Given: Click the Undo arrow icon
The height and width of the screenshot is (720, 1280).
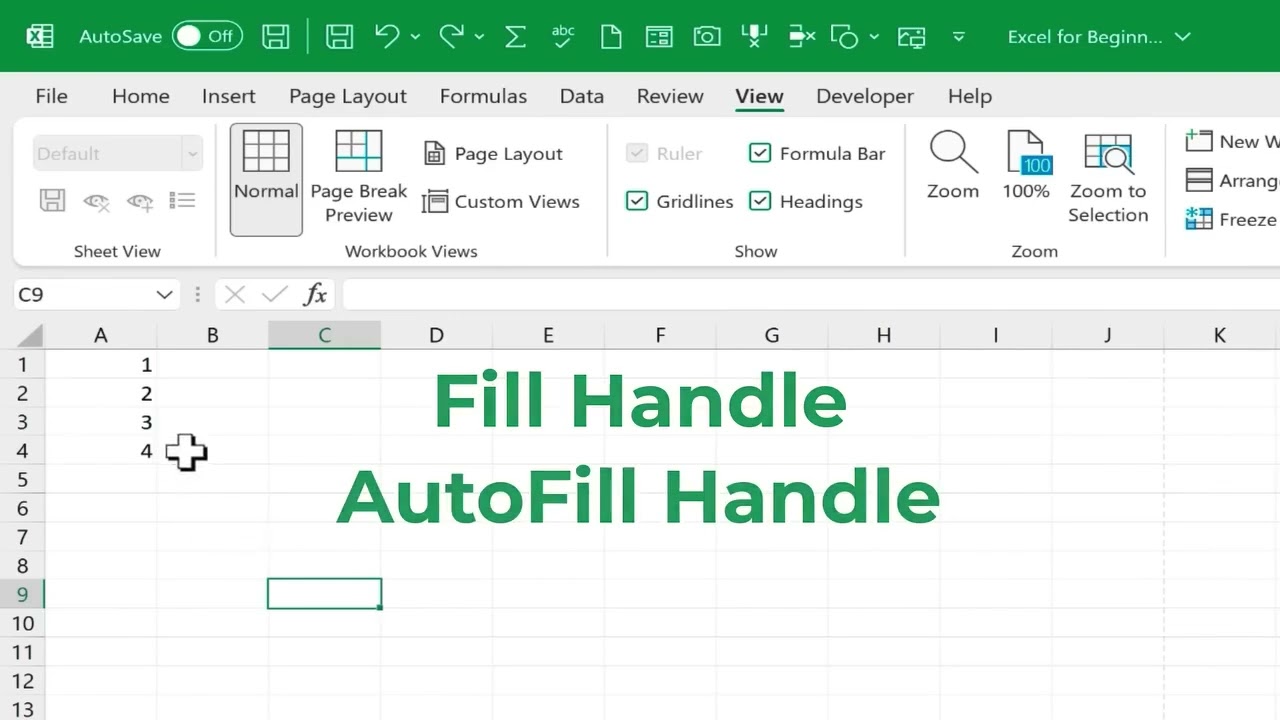Looking at the screenshot, I should click(x=388, y=36).
